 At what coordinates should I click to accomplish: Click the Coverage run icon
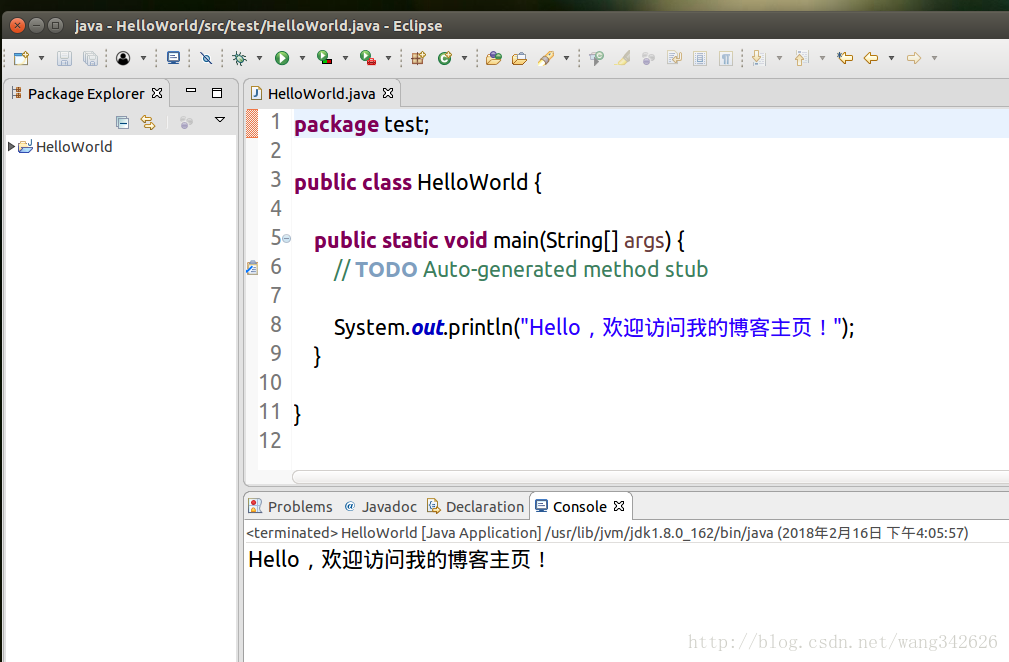[x=325, y=58]
